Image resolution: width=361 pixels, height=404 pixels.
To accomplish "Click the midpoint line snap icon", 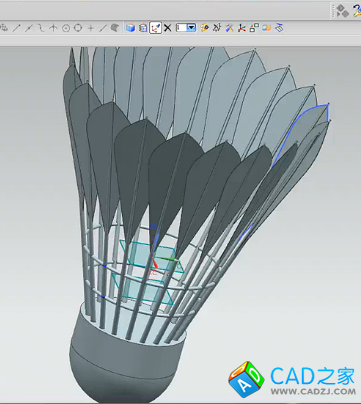I will (x=29, y=28).
